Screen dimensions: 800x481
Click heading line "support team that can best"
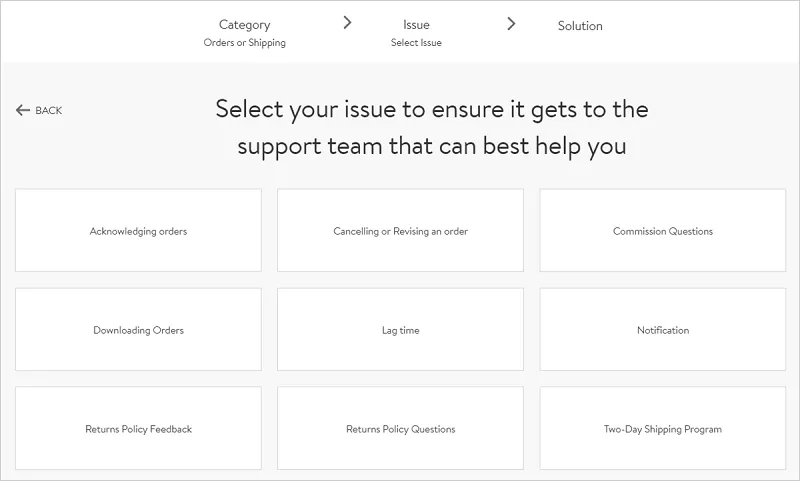tap(431, 146)
